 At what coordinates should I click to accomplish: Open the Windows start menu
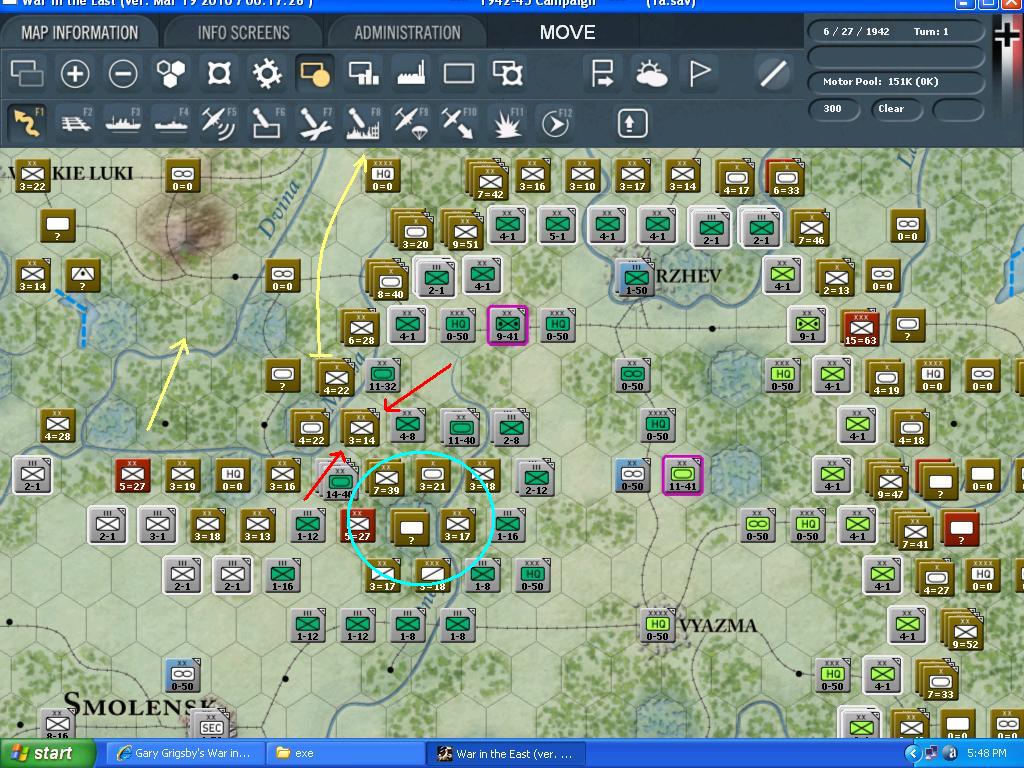[x=46, y=754]
